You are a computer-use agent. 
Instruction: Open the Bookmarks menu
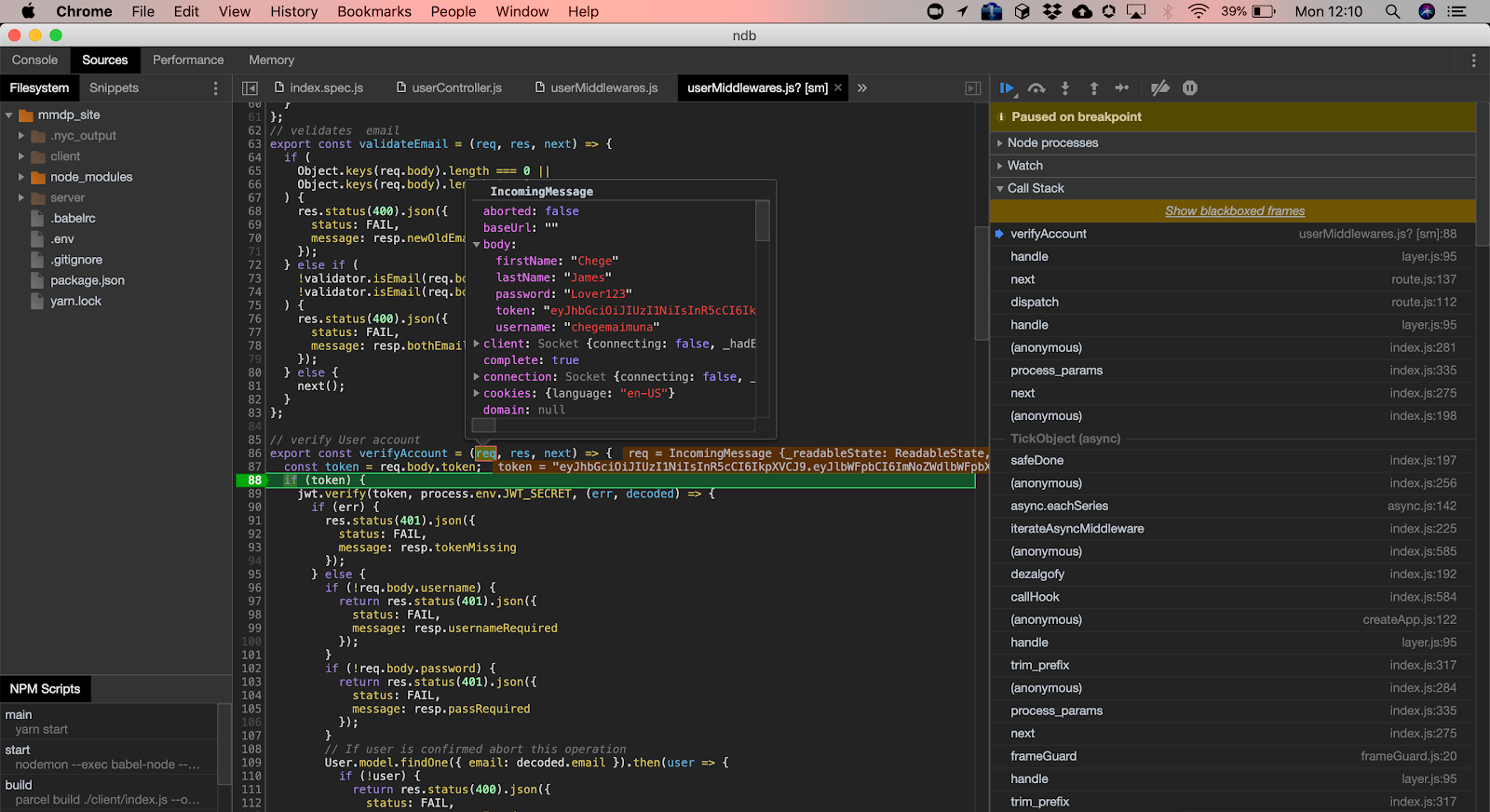click(x=373, y=11)
